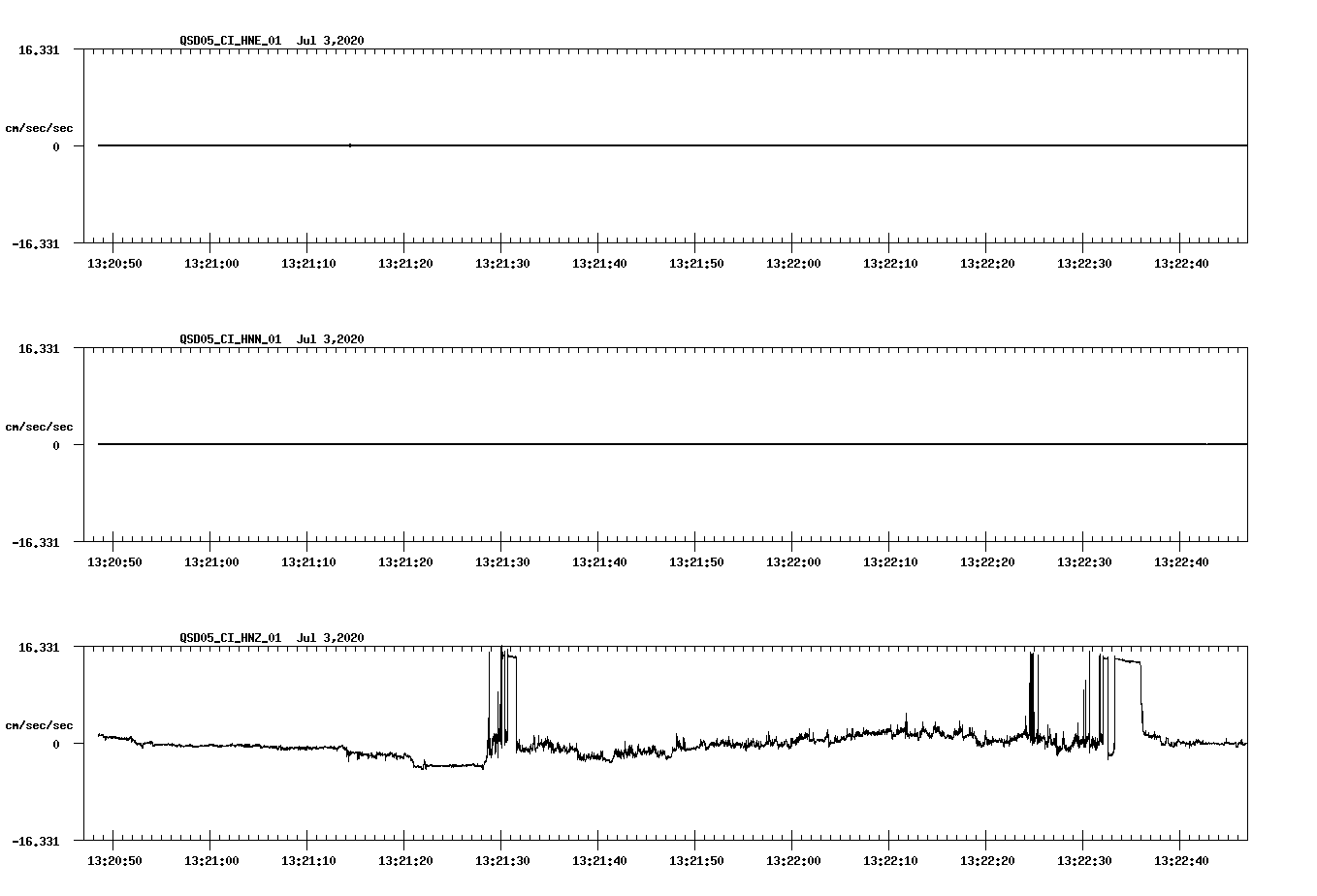Click the 13:22:30 time label under HNZ plot

tap(1084, 861)
